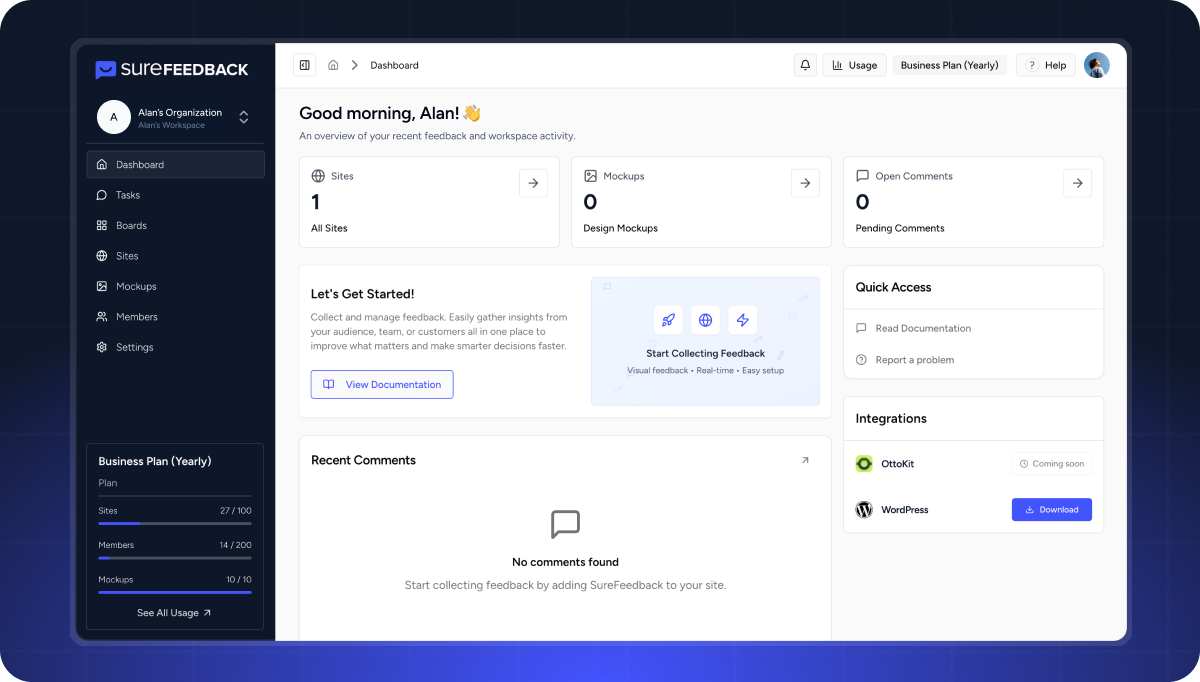Click the notifications bell icon

pyautogui.click(x=805, y=65)
